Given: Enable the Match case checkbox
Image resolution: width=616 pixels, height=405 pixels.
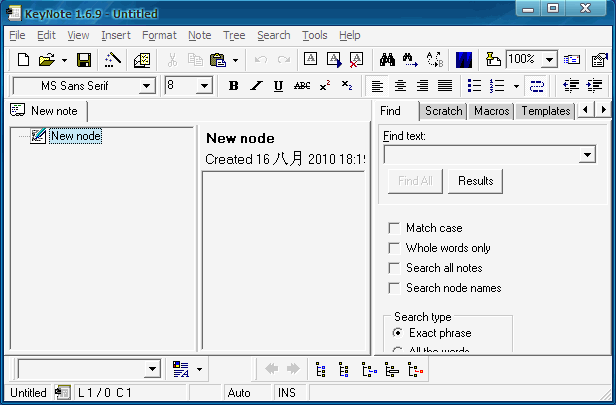Looking at the screenshot, I should click(395, 228).
